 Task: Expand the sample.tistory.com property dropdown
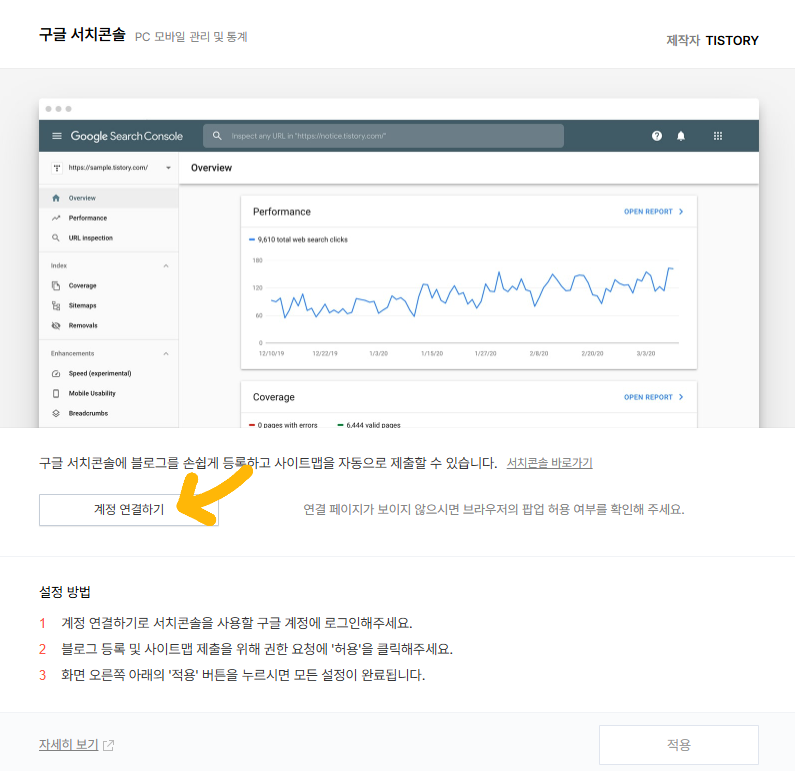click(x=168, y=168)
